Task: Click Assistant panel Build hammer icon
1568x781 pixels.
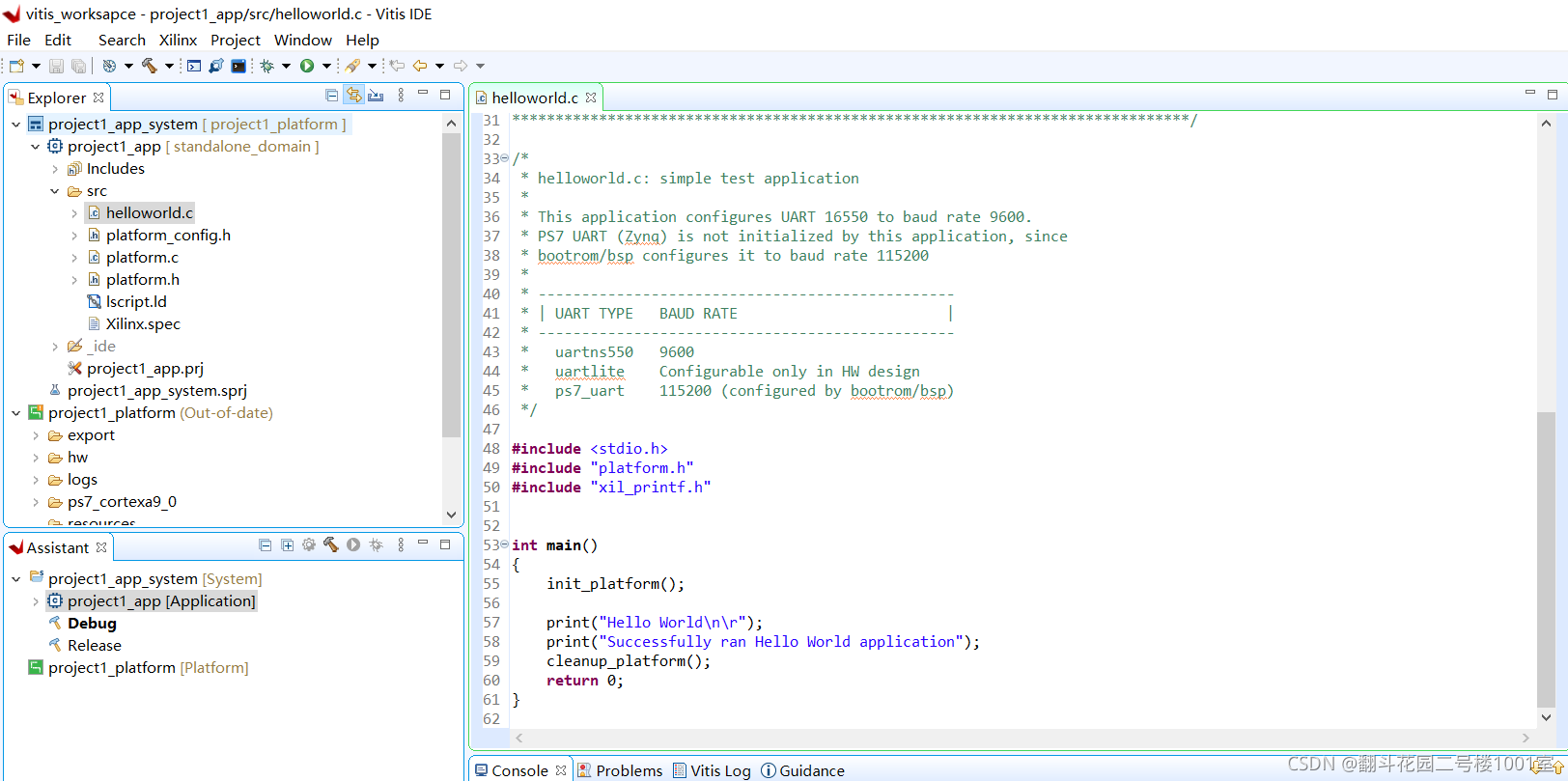Action: tap(331, 545)
